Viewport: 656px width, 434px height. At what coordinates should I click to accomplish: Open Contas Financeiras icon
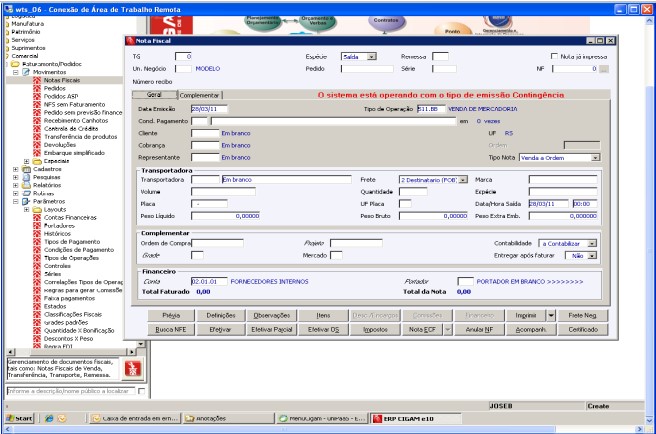click(37, 218)
